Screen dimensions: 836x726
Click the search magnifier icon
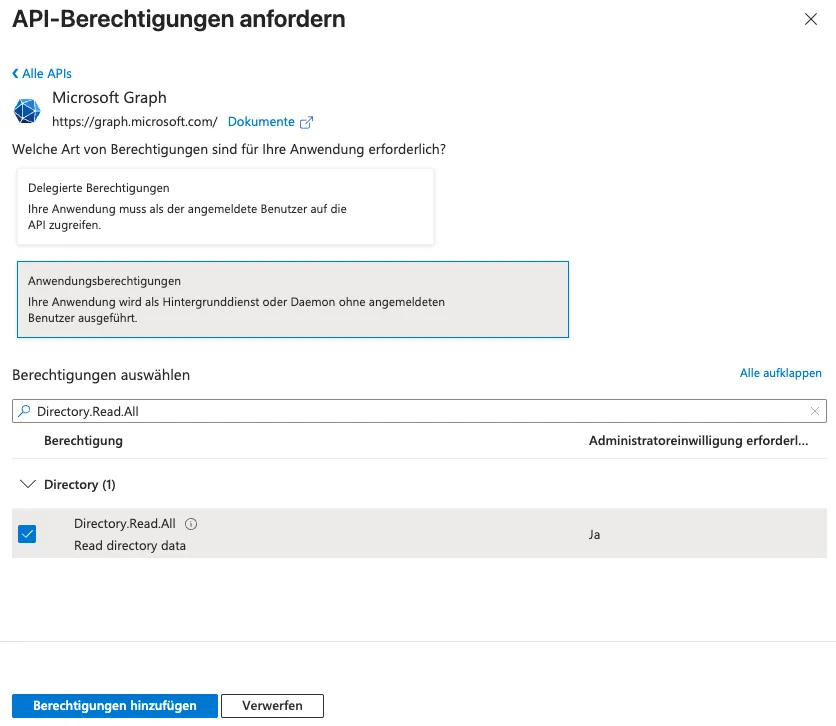pyautogui.click(x=24, y=411)
